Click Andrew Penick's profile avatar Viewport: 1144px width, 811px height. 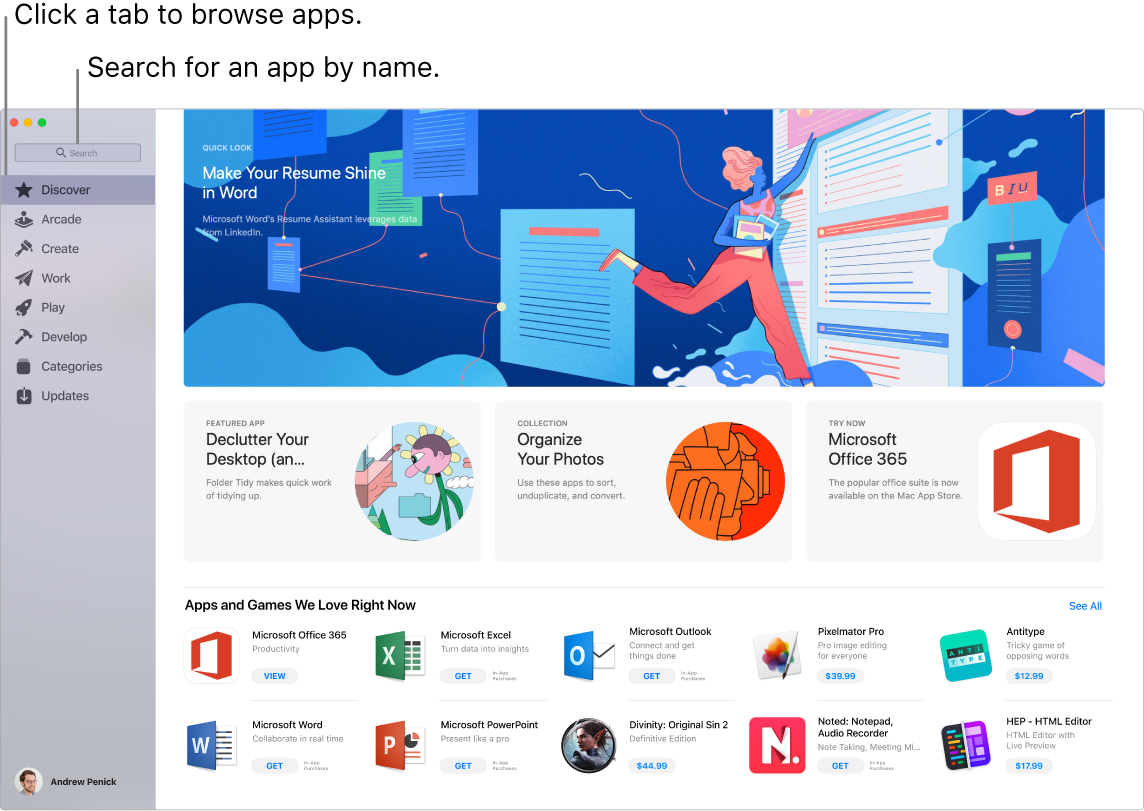click(28, 782)
